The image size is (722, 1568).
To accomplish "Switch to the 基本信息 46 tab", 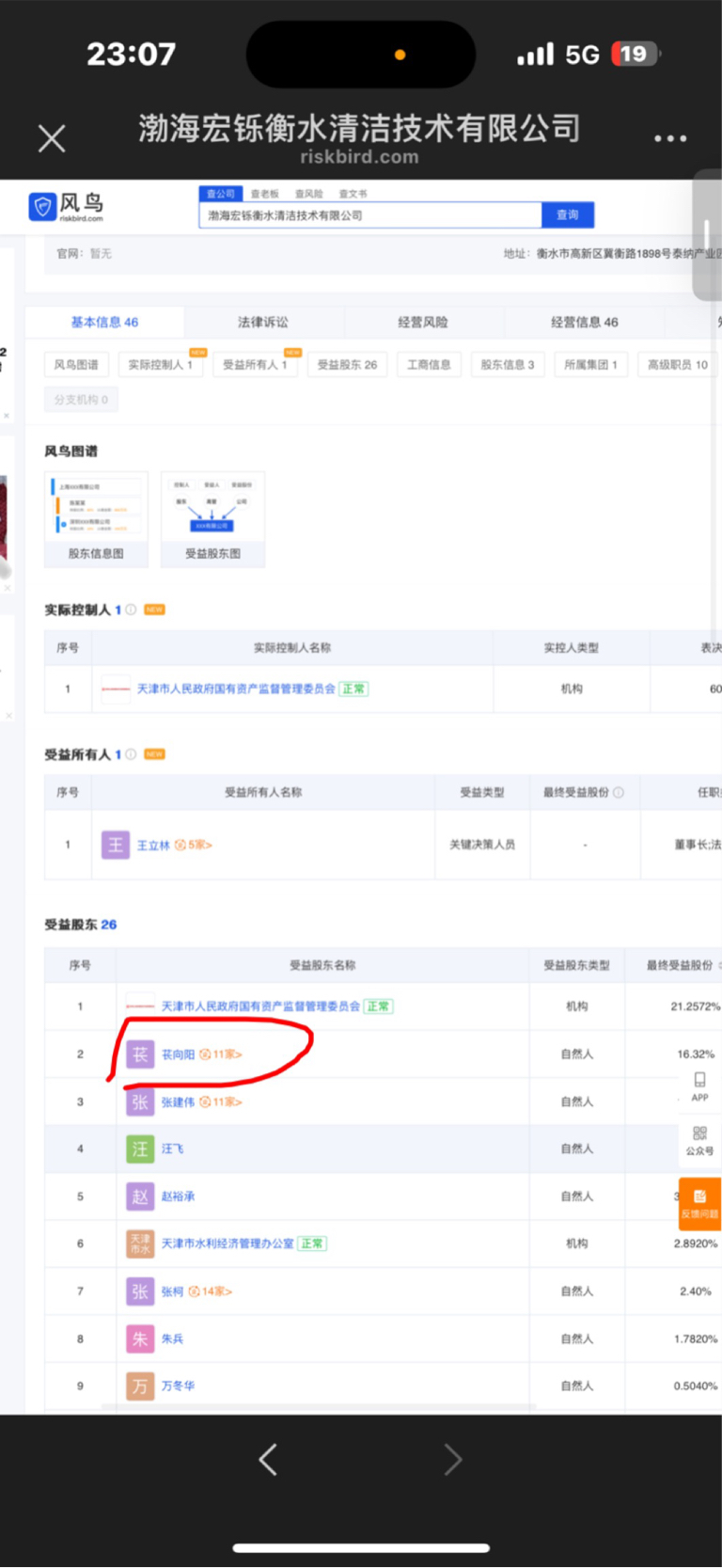I will (104, 322).
